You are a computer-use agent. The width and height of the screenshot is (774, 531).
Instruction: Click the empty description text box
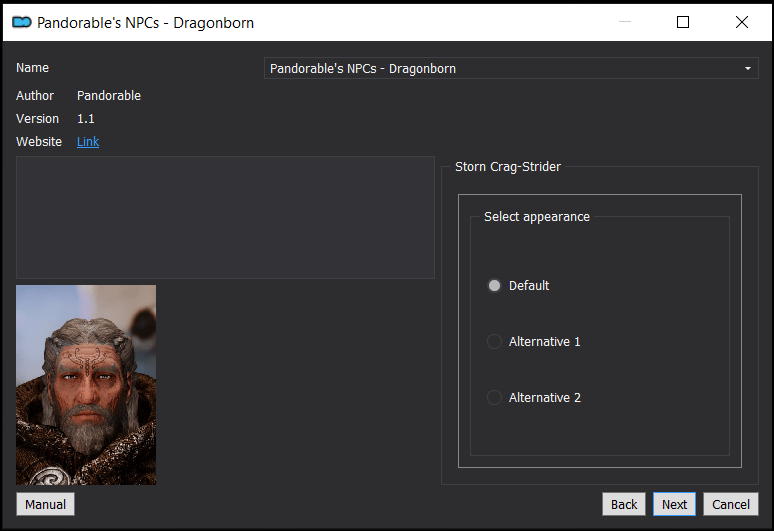point(225,218)
